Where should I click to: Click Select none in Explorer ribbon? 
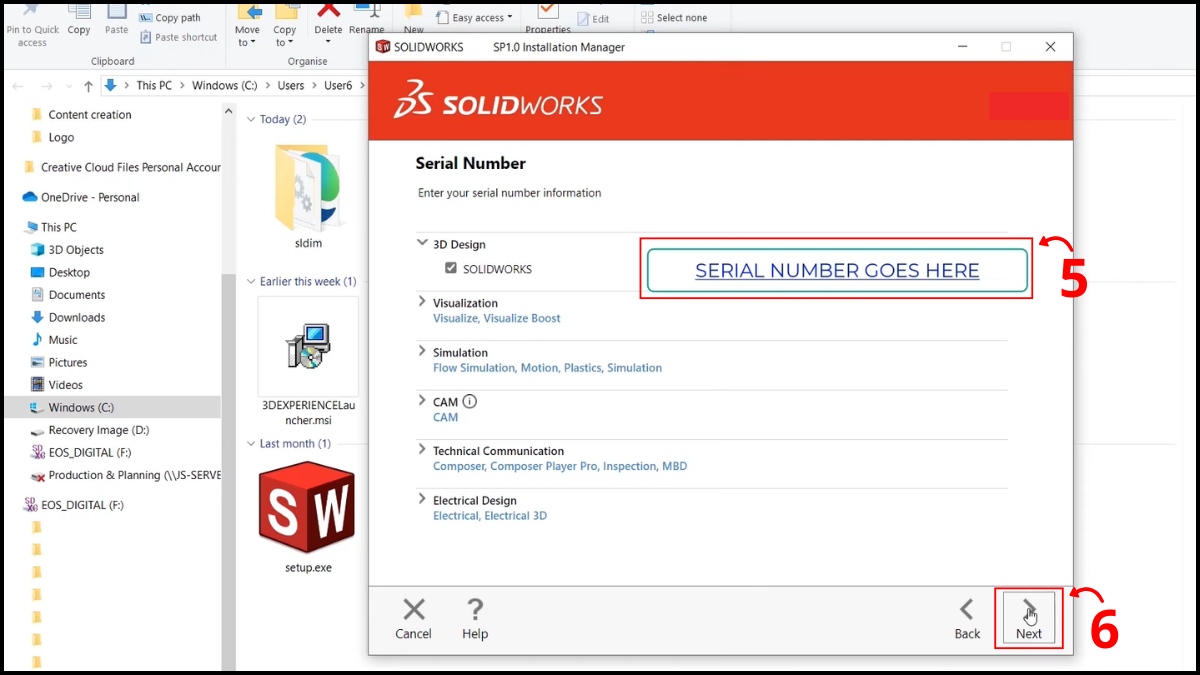pos(673,18)
